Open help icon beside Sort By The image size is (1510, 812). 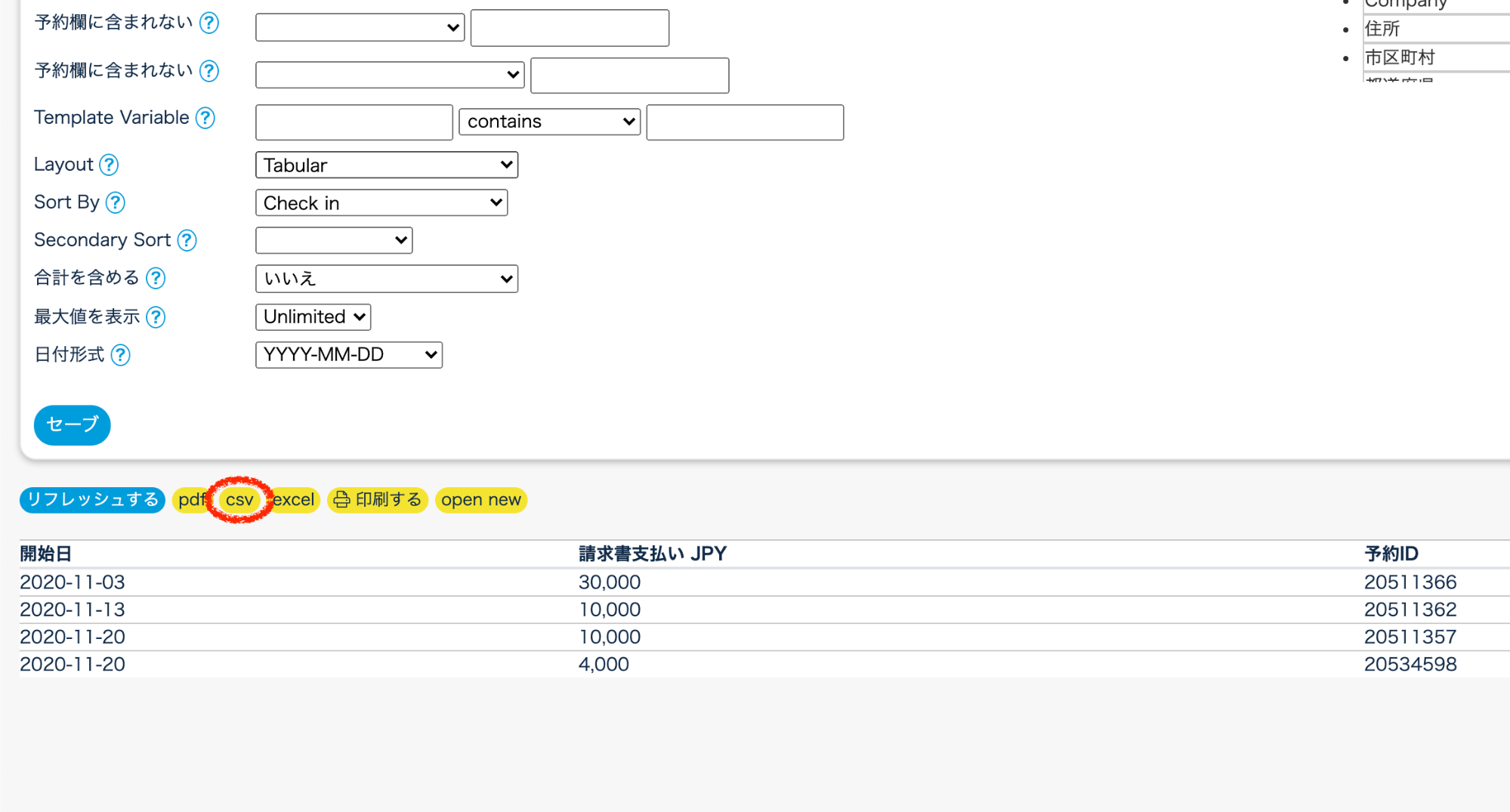(115, 202)
